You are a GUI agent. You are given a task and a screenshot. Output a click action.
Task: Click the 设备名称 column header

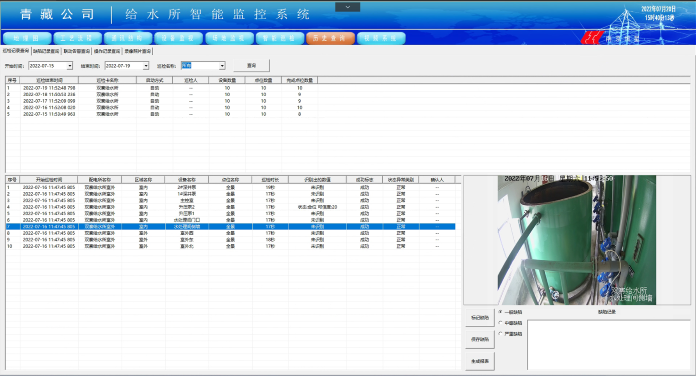(x=186, y=180)
